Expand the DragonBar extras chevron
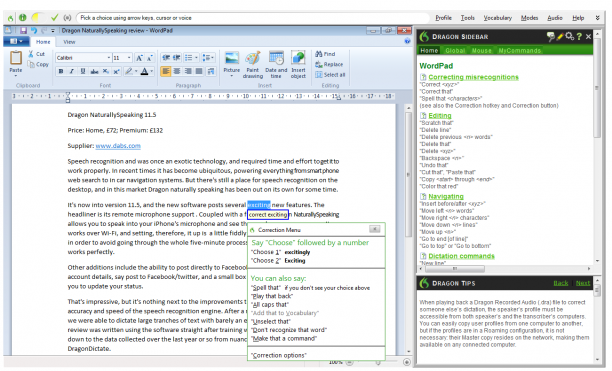The image size is (612, 371). (x=597, y=18)
